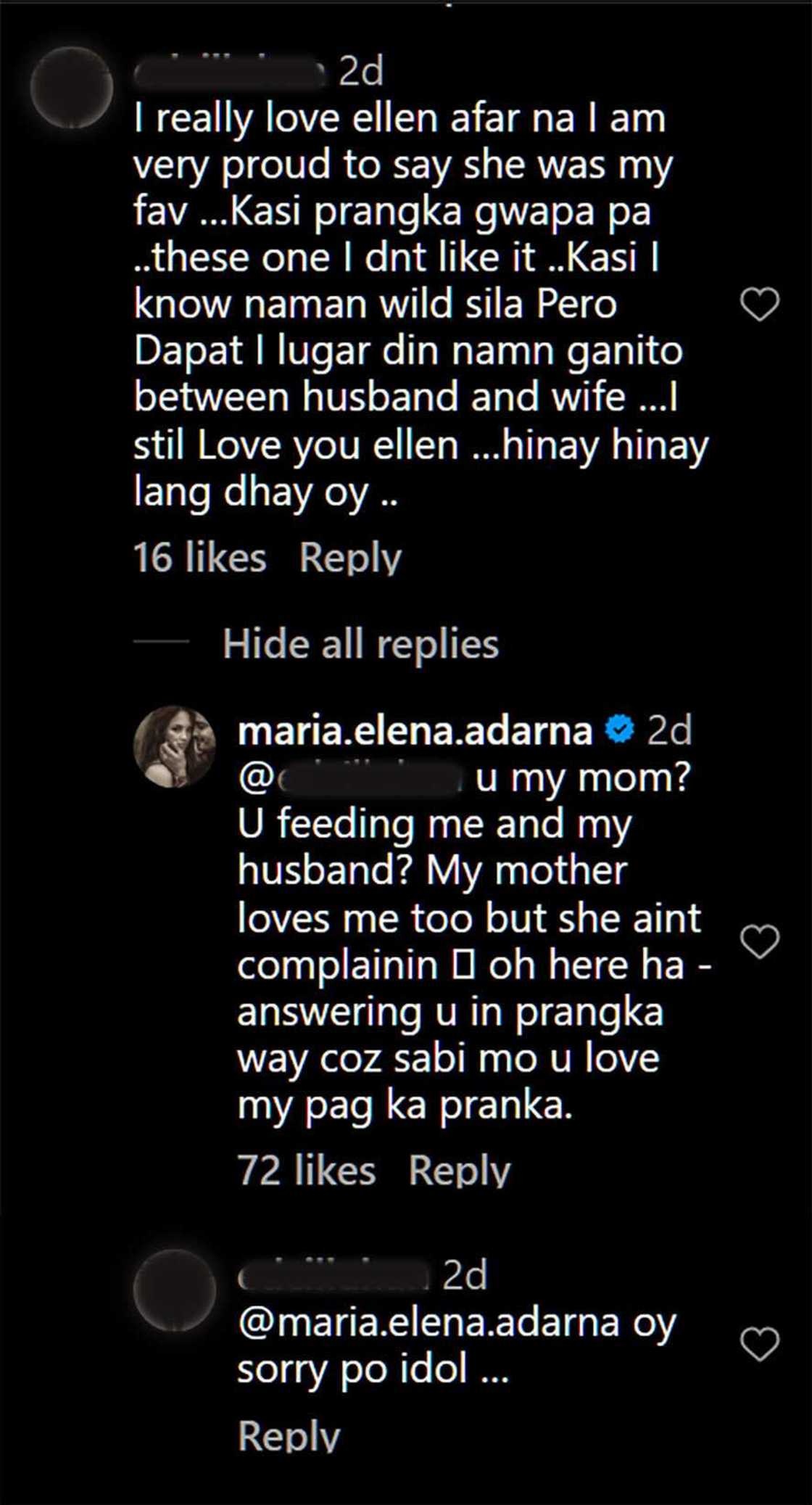Like maria.elena.adarna's "u my mom?" reply
The image size is (812, 1505).
point(759,941)
